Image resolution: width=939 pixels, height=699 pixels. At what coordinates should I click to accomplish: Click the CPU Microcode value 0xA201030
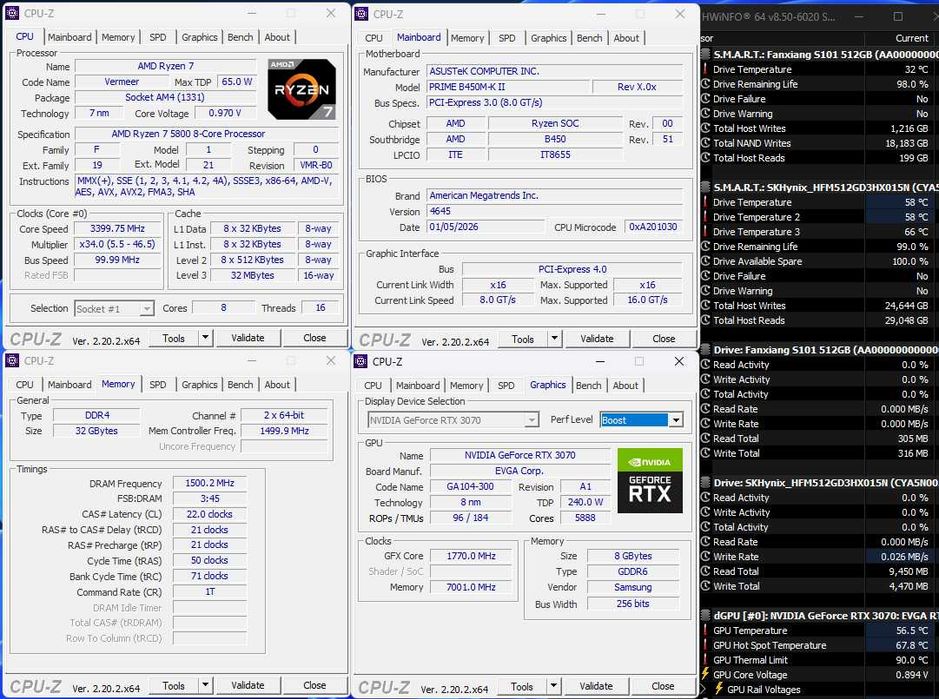[x=653, y=227]
